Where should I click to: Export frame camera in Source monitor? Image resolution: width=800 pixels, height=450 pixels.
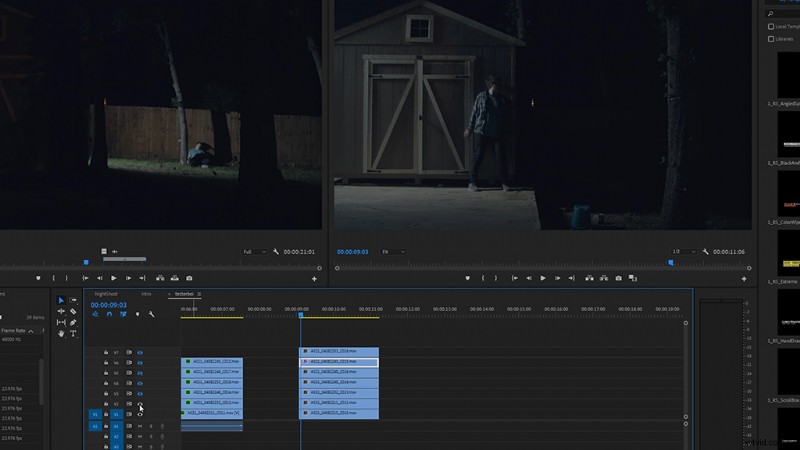(x=189, y=279)
